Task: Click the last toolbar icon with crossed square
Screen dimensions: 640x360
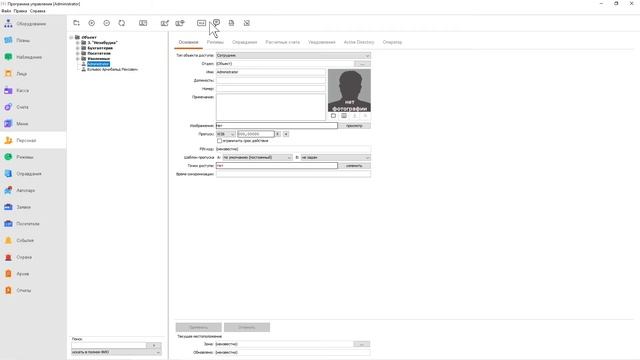Action: pos(247,23)
